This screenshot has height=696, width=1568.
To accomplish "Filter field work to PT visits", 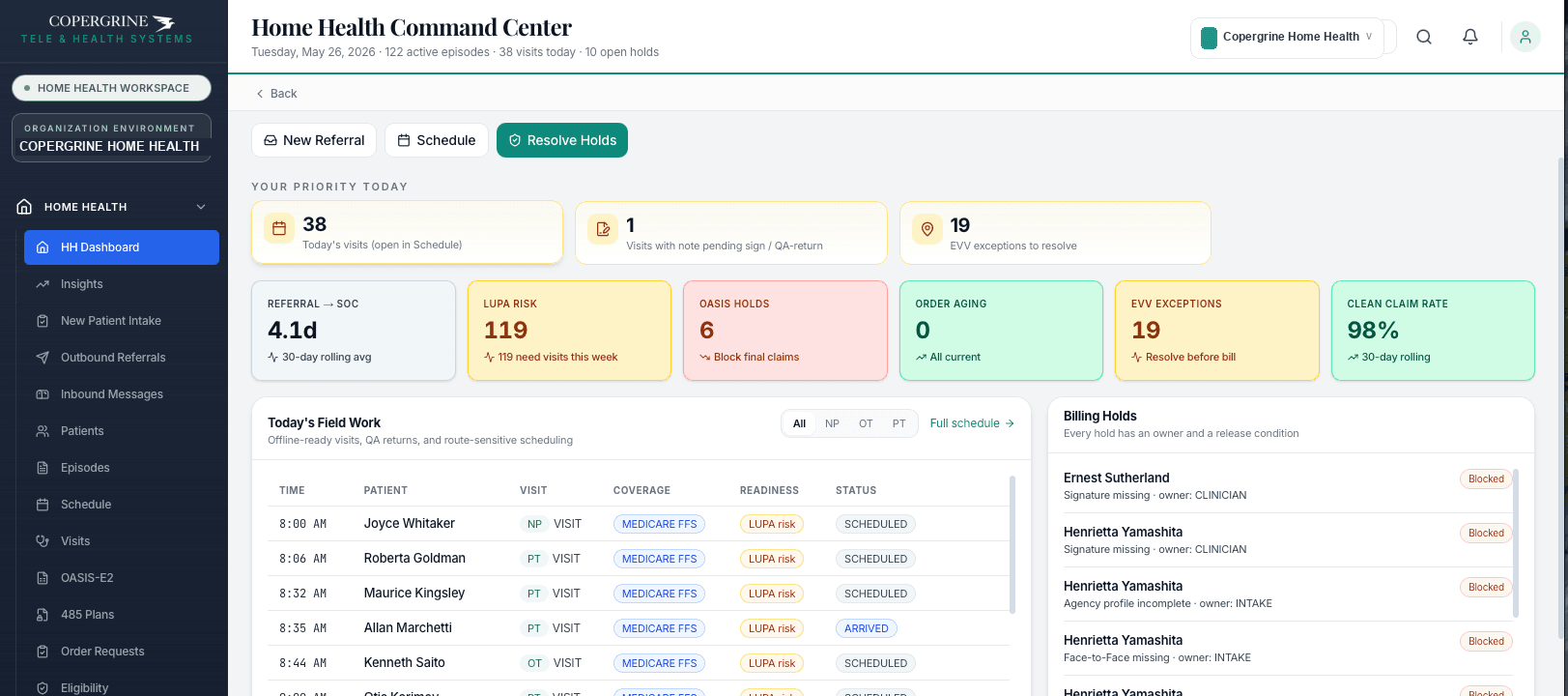I will pos(899,423).
